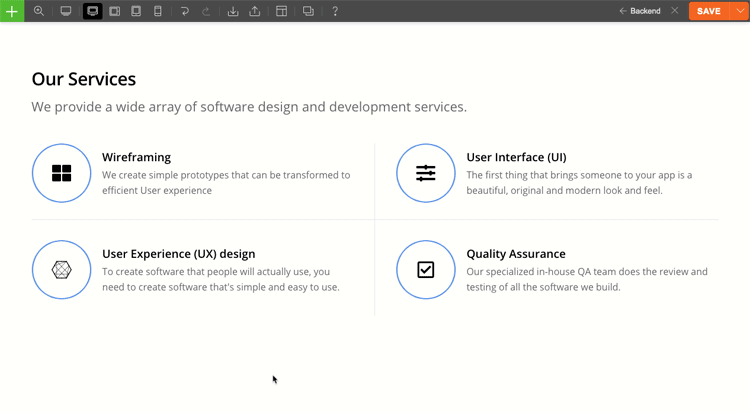Open the zoom magnifier tool

pyautogui.click(x=39, y=11)
